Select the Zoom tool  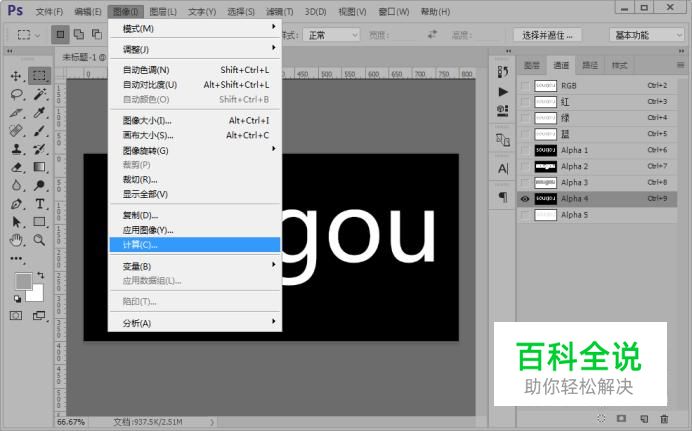pos(39,240)
